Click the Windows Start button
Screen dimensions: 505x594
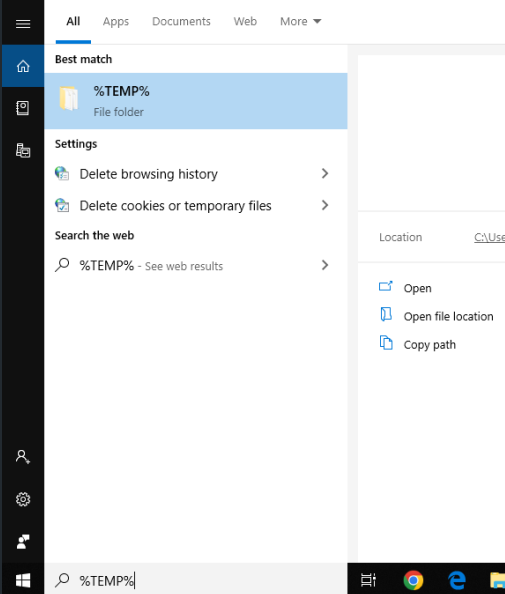coord(23,580)
